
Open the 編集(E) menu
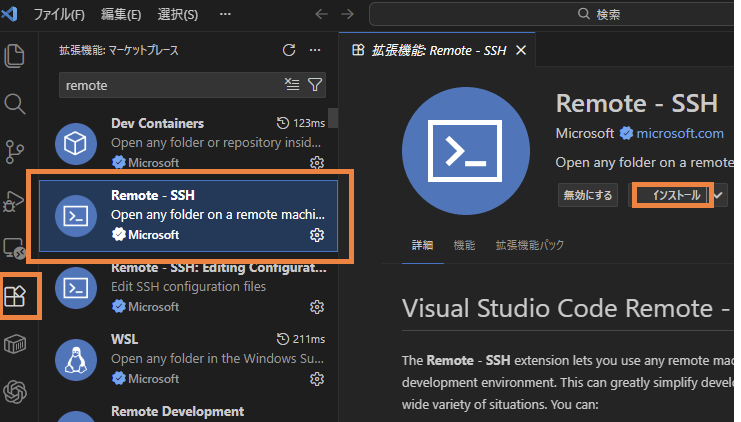coord(121,14)
